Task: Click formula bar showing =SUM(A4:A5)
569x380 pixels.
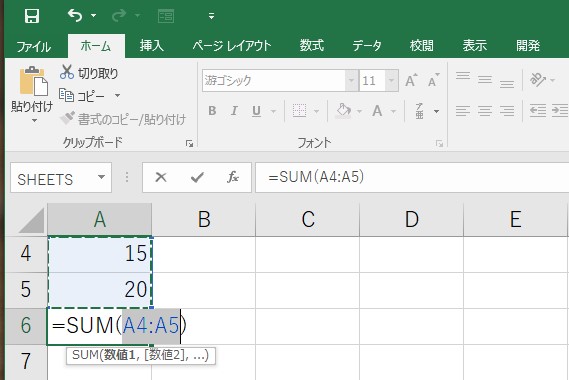Action: tap(412, 177)
